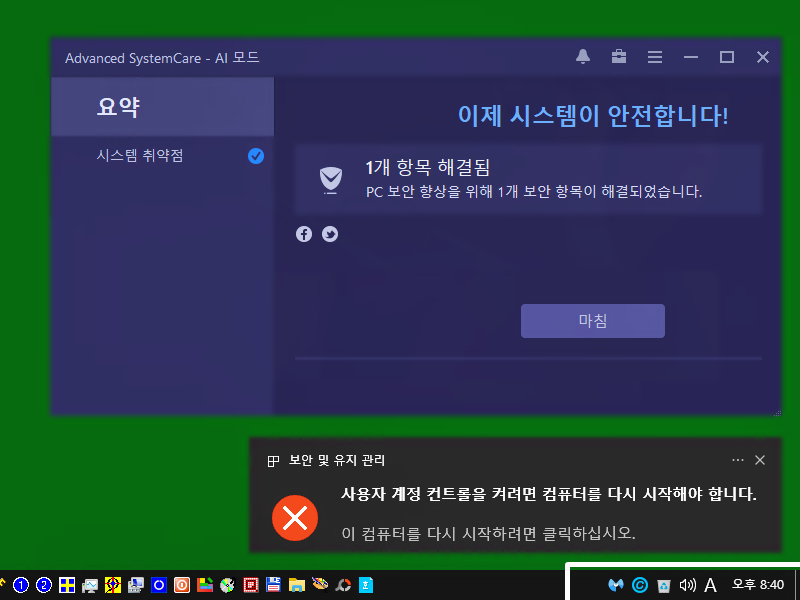
Task: Open the blue-yellow checkered taskbar icon
Action: pyautogui.click(x=67, y=585)
